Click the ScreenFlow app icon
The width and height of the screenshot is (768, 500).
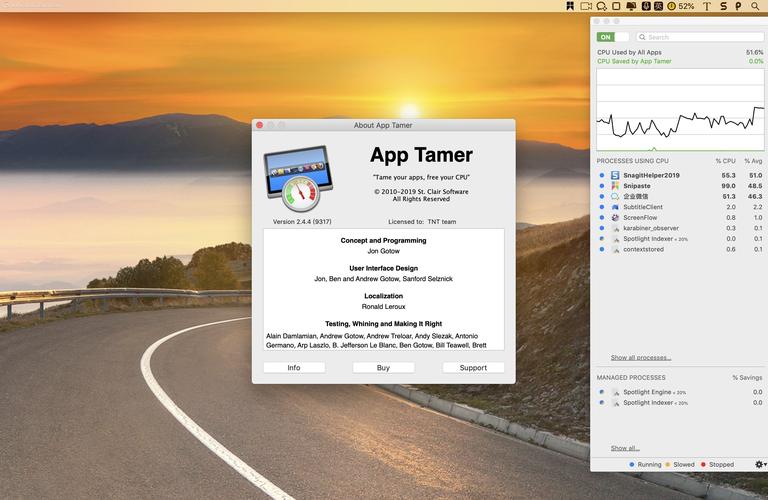pyautogui.click(x=615, y=217)
